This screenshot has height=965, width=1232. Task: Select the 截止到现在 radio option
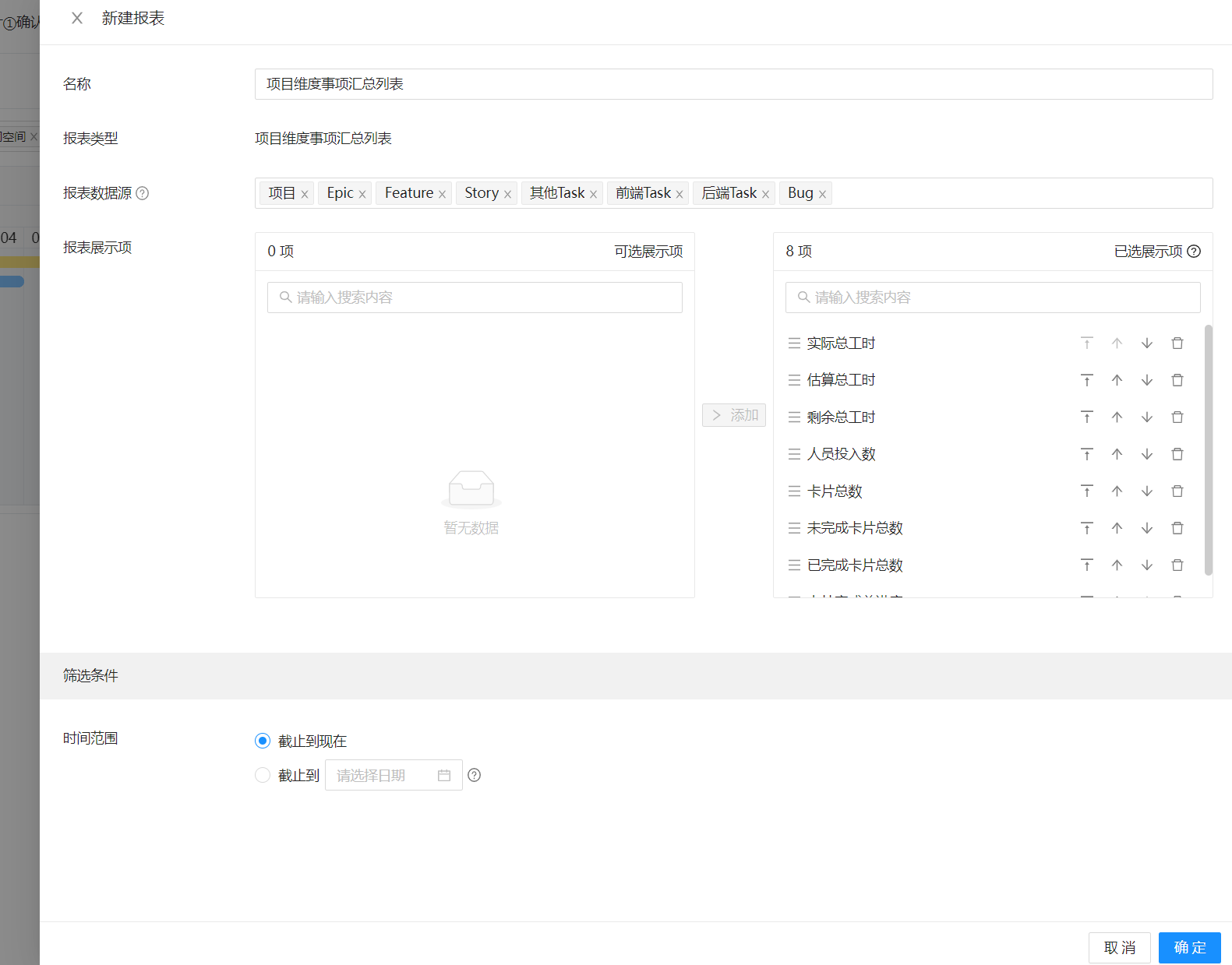263,741
